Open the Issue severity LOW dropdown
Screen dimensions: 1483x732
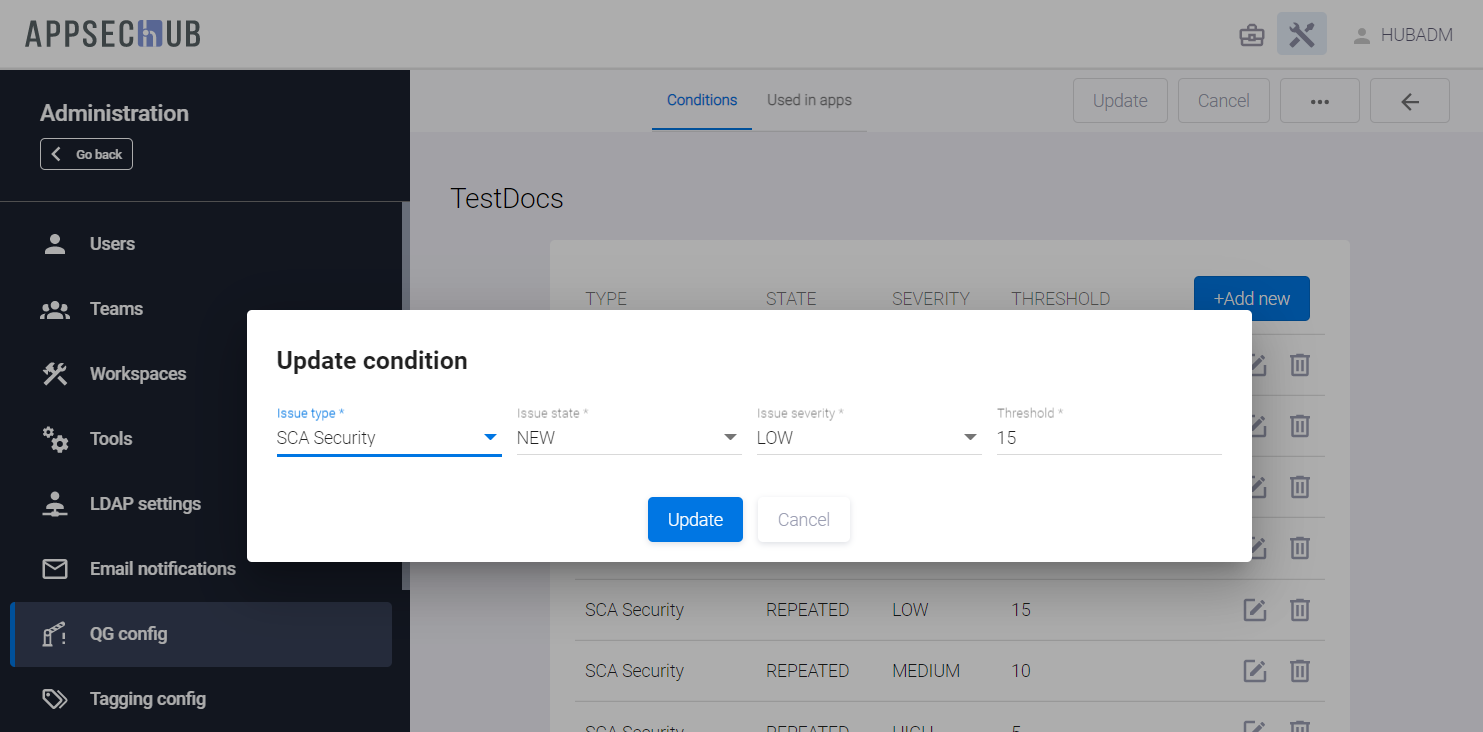point(868,438)
